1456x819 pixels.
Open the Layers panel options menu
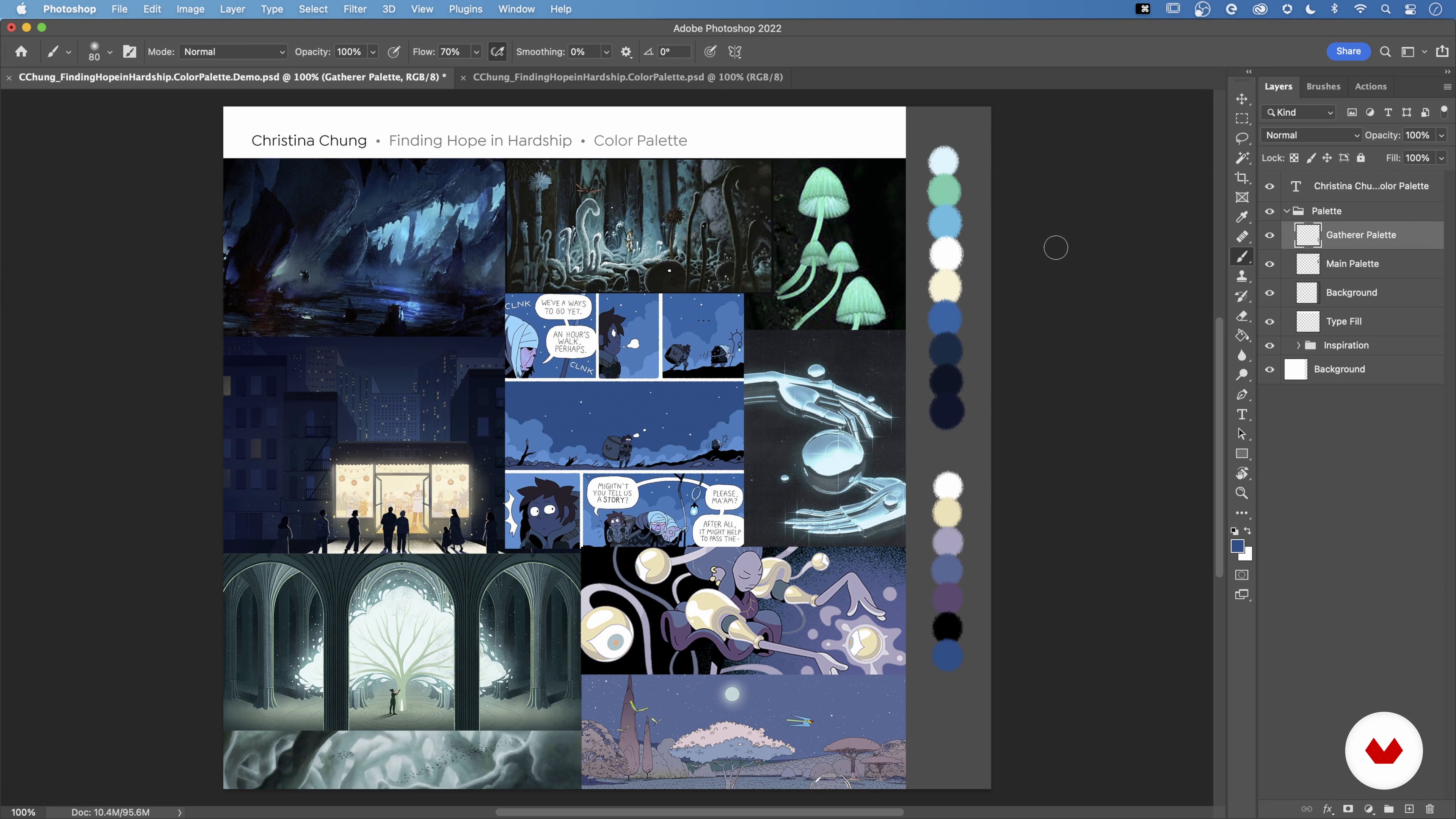pyautogui.click(x=1447, y=86)
